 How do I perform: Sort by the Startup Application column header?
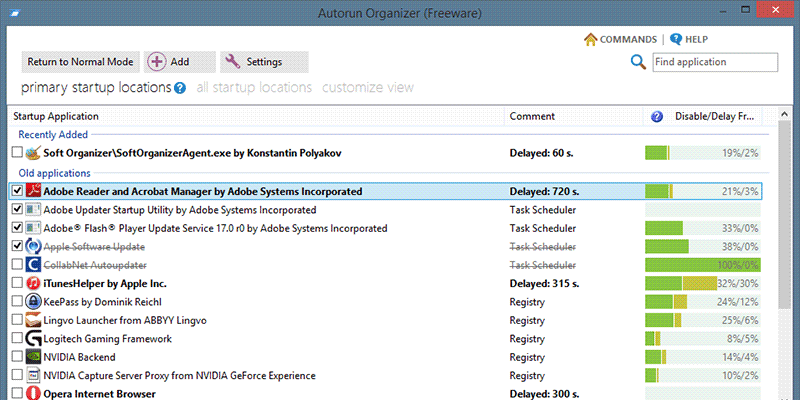point(56,117)
